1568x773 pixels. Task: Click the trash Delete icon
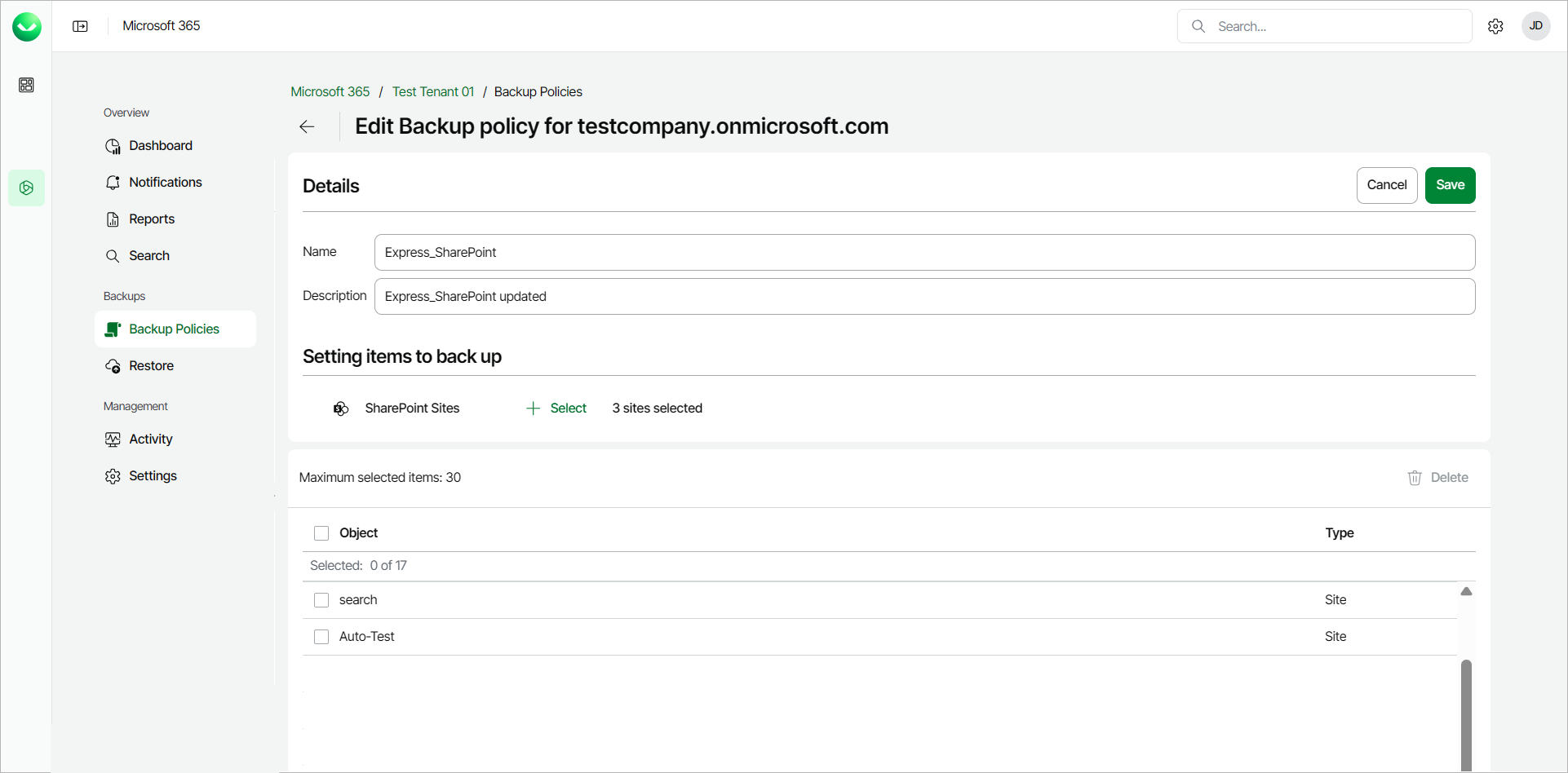[1415, 478]
